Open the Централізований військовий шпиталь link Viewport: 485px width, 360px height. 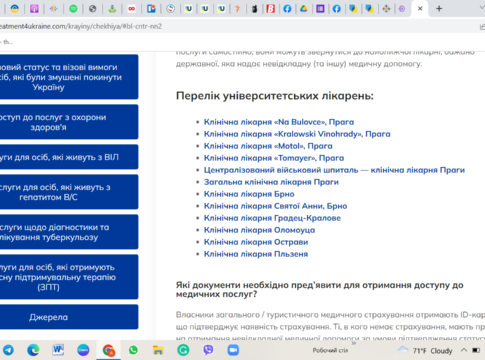334,170
